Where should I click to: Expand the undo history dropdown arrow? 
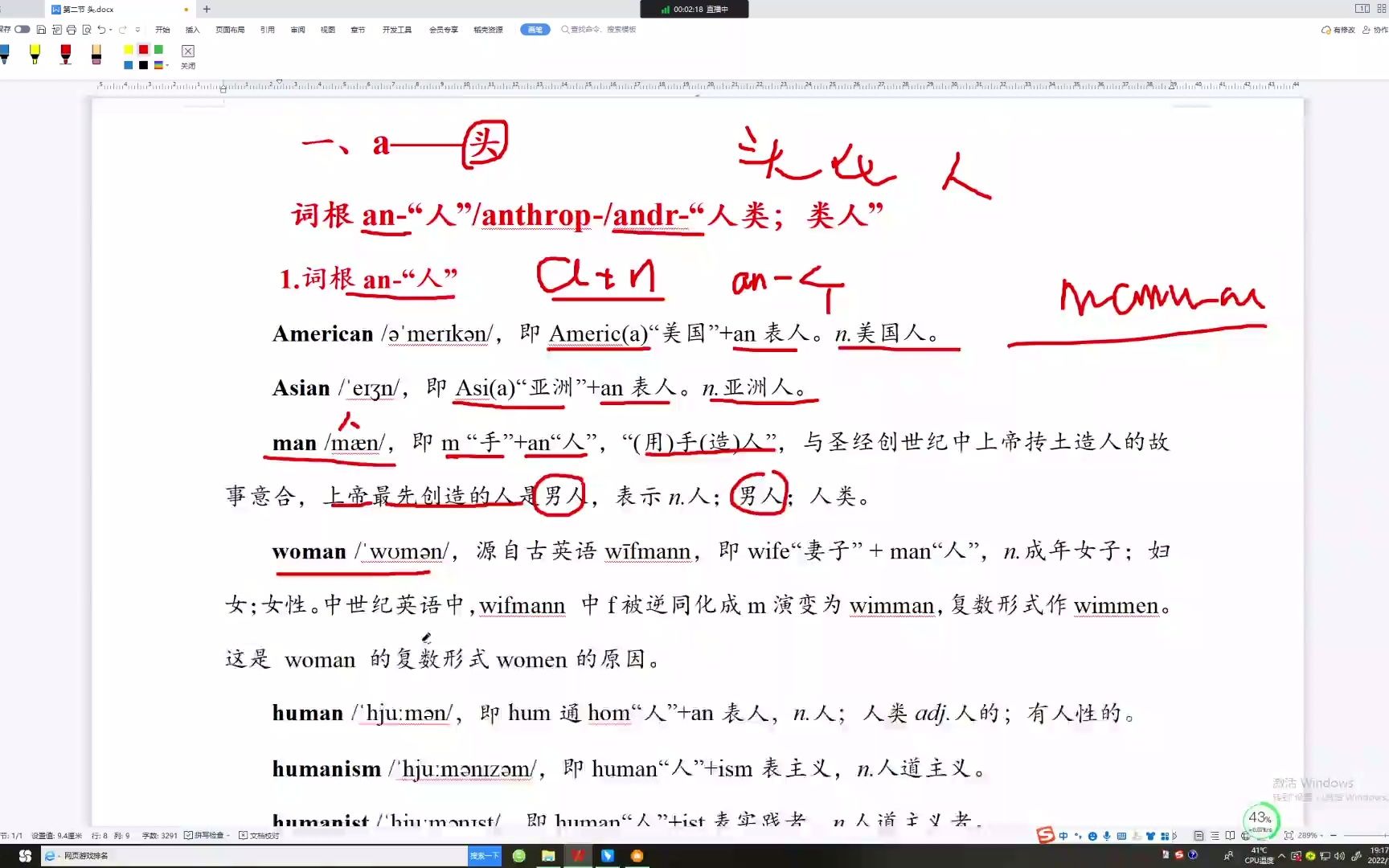pos(110,30)
